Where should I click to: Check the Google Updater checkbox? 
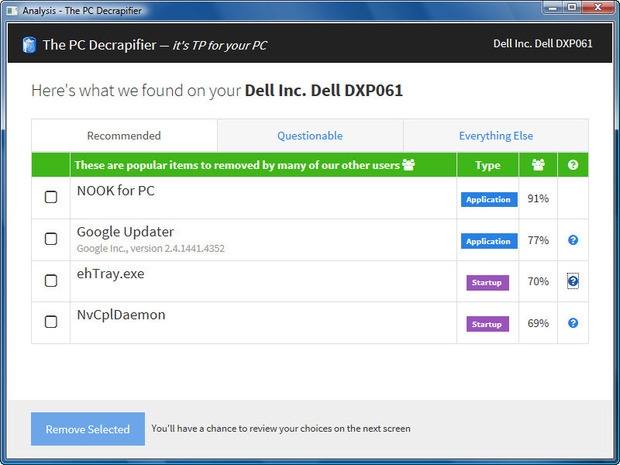point(51,238)
